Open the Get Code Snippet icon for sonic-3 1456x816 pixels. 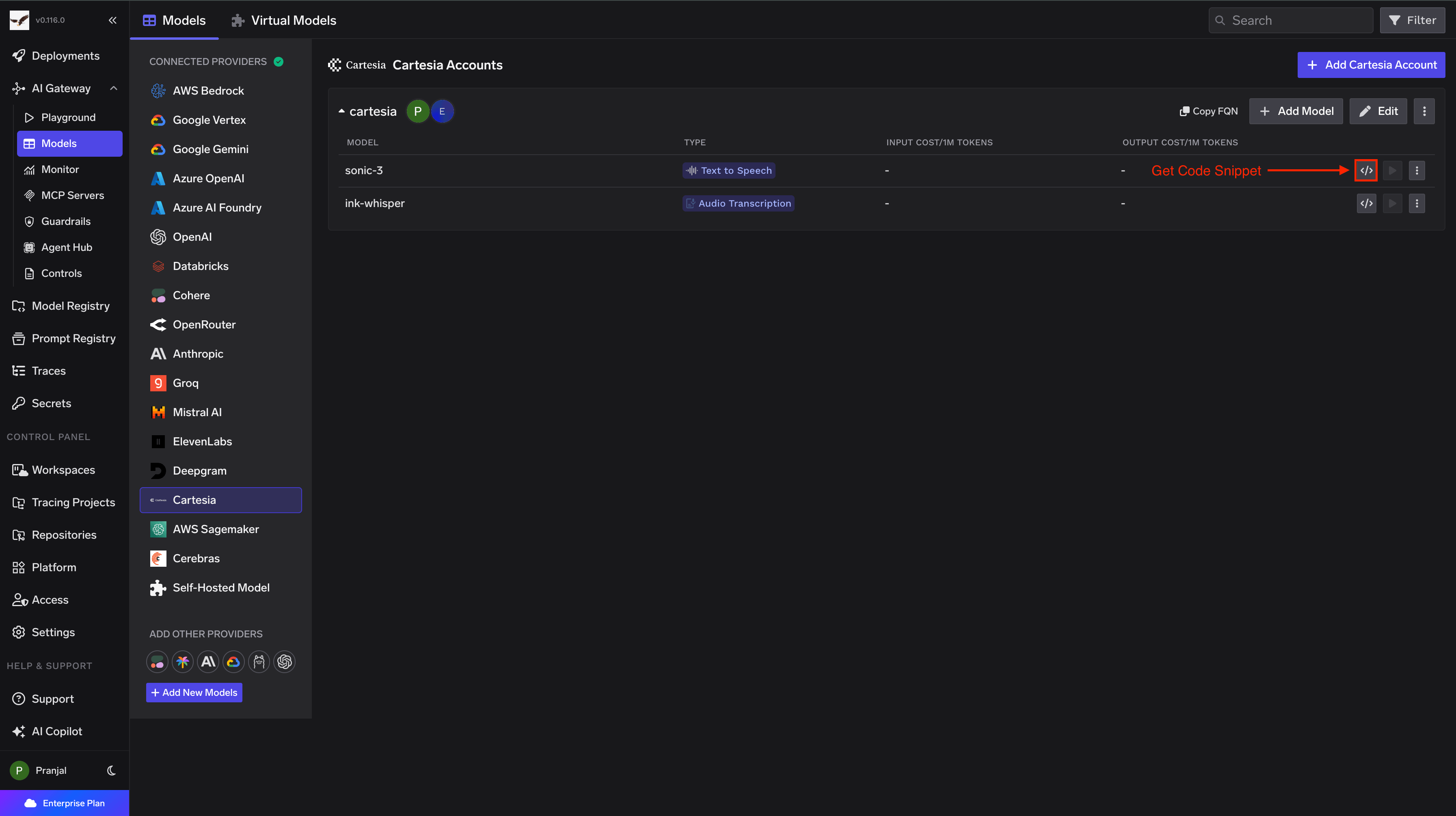coord(1366,170)
